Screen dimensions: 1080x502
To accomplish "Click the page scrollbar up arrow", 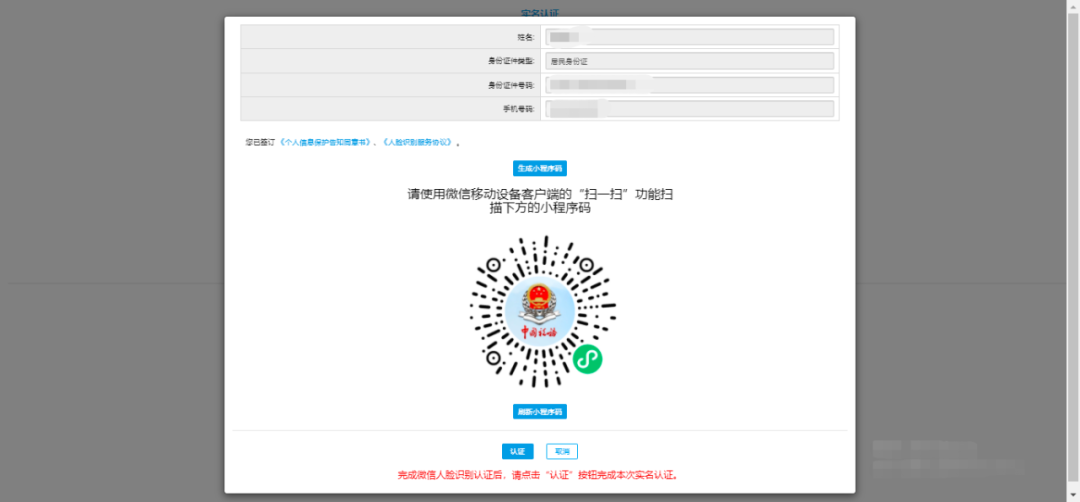I will point(1074,6).
